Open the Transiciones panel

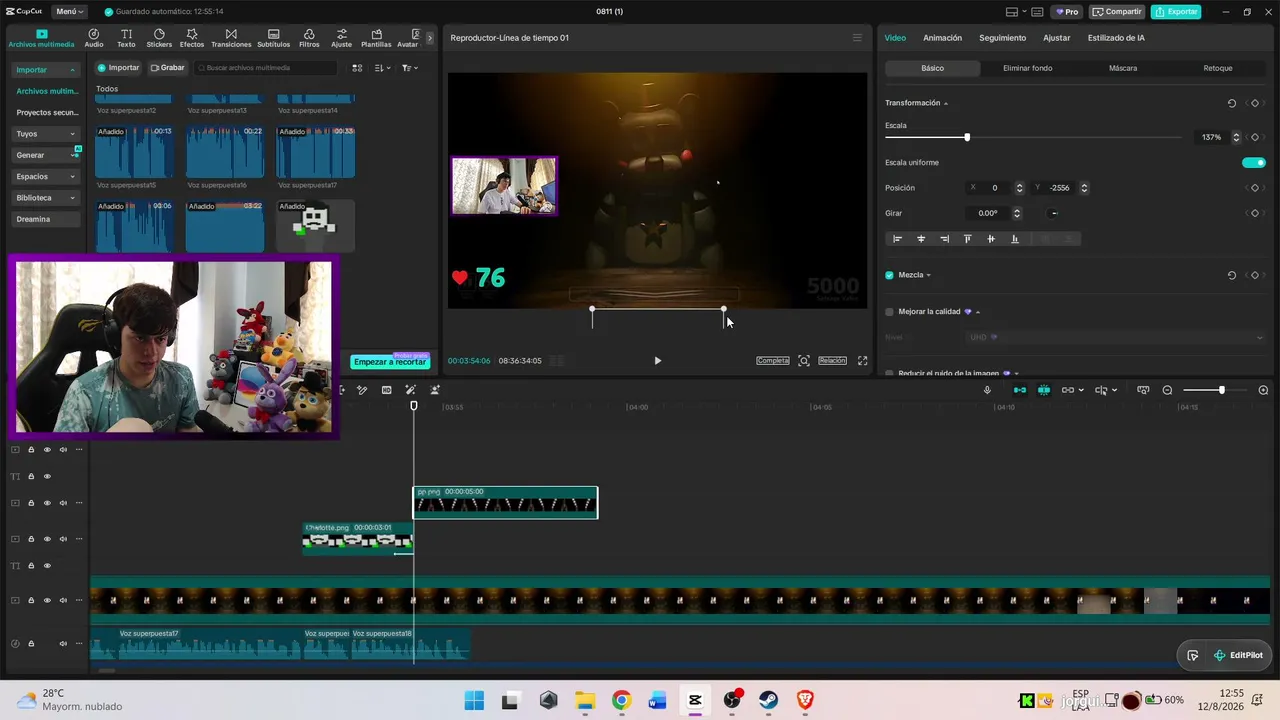coord(231,38)
